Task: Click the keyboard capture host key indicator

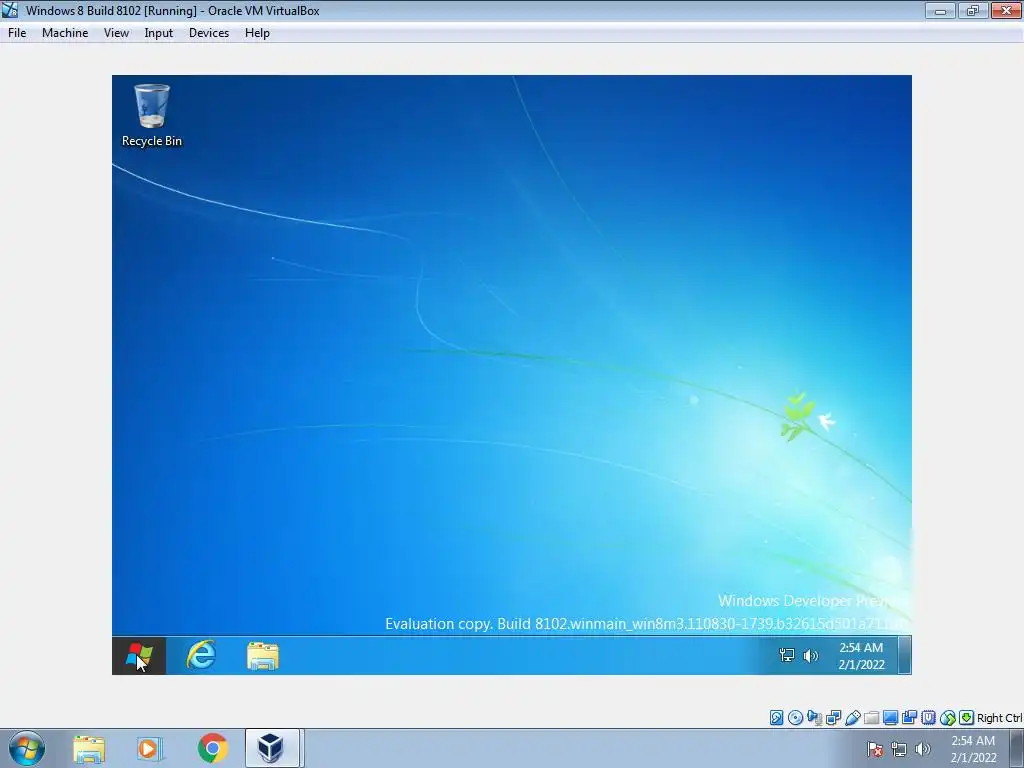Action: point(967,718)
